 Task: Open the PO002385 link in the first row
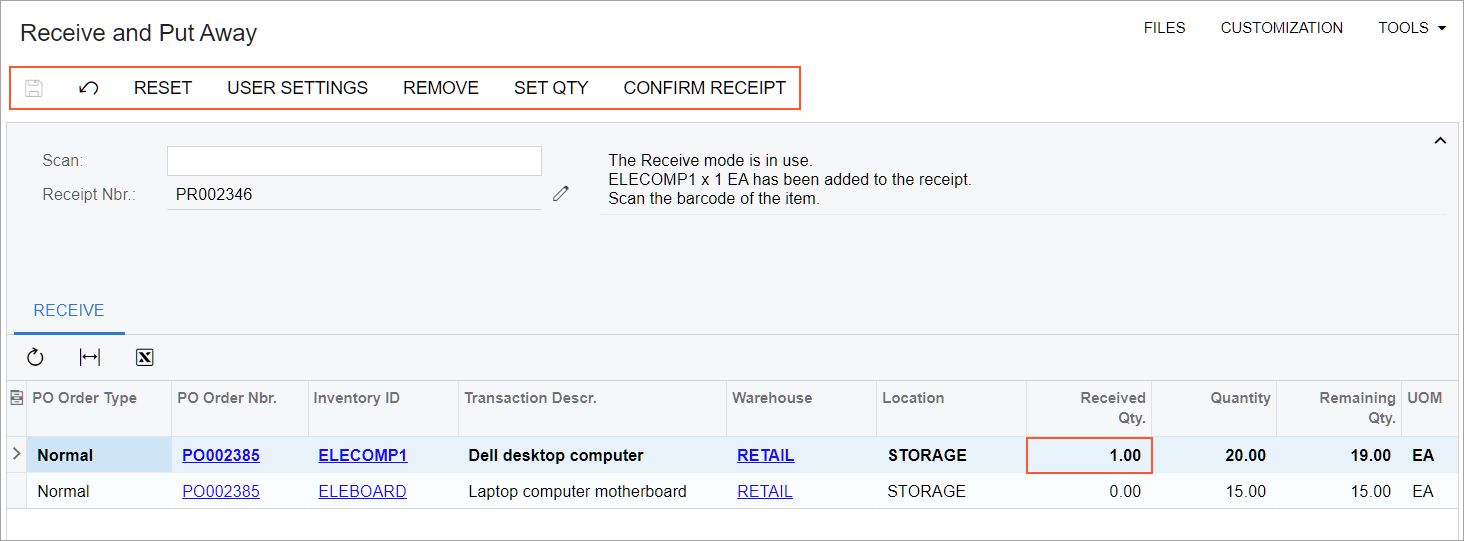click(221, 456)
